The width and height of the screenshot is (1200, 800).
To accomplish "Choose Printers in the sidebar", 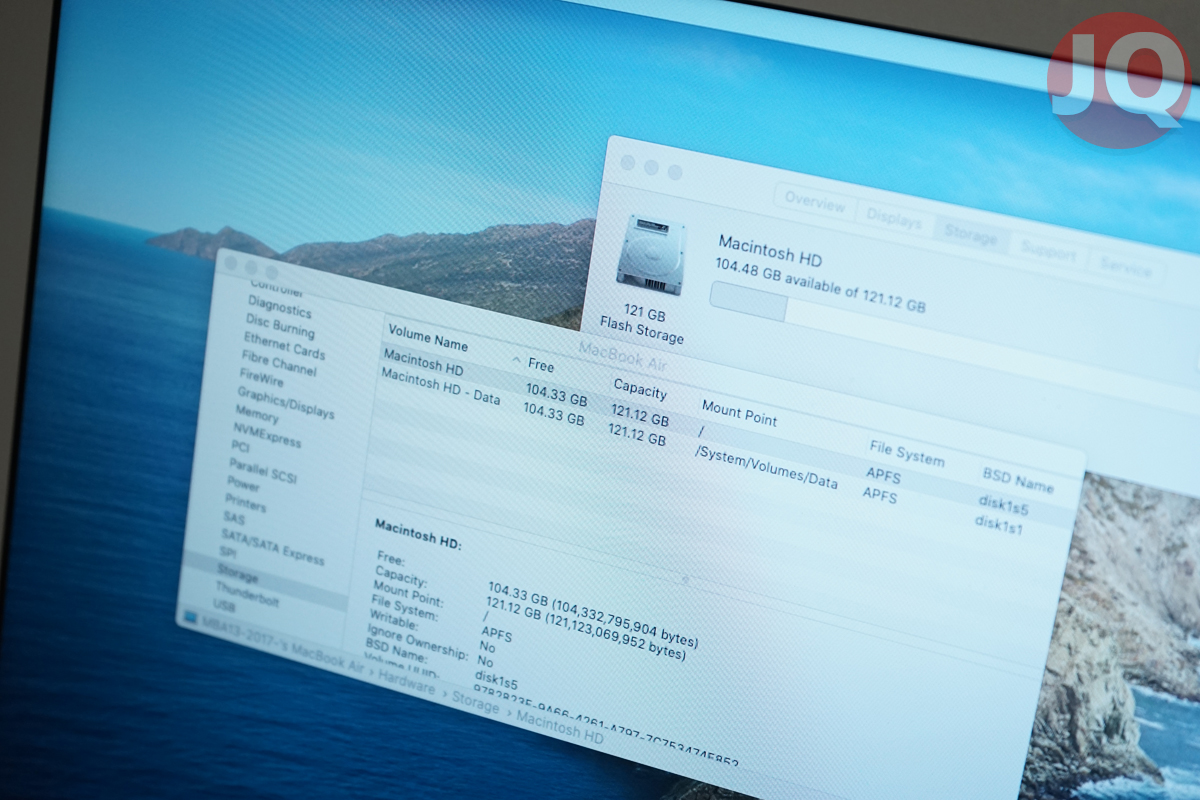I will 246,503.
